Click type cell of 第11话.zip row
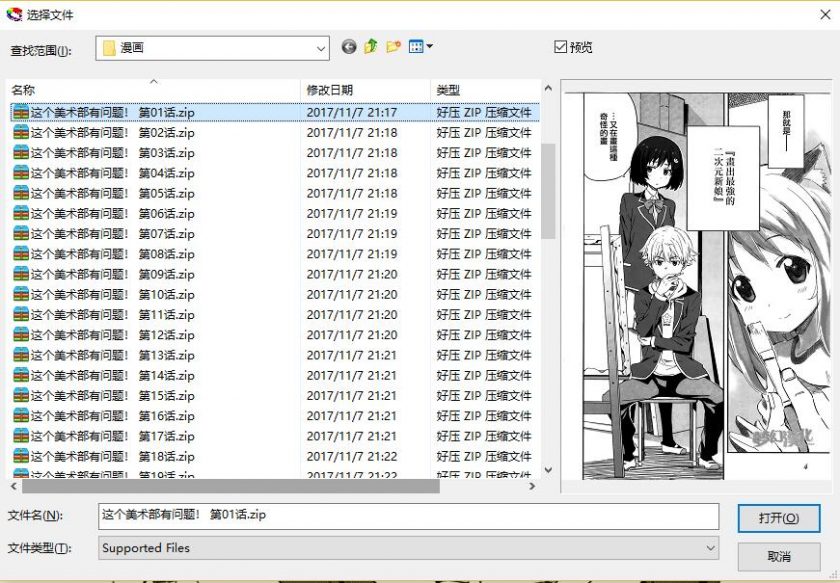 [x=484, y=315]
